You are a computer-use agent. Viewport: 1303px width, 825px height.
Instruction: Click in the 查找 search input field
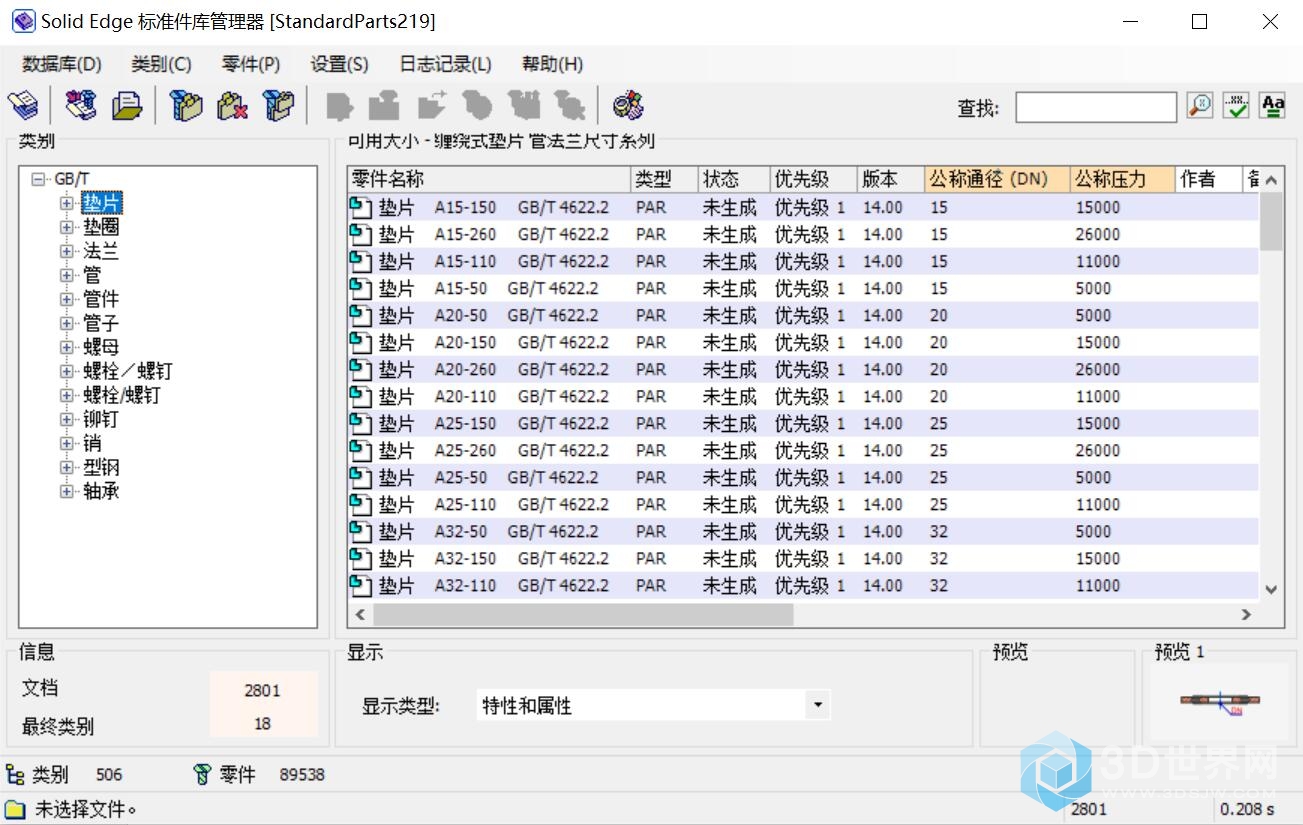pyautogui.click(x=1096, y=107)
